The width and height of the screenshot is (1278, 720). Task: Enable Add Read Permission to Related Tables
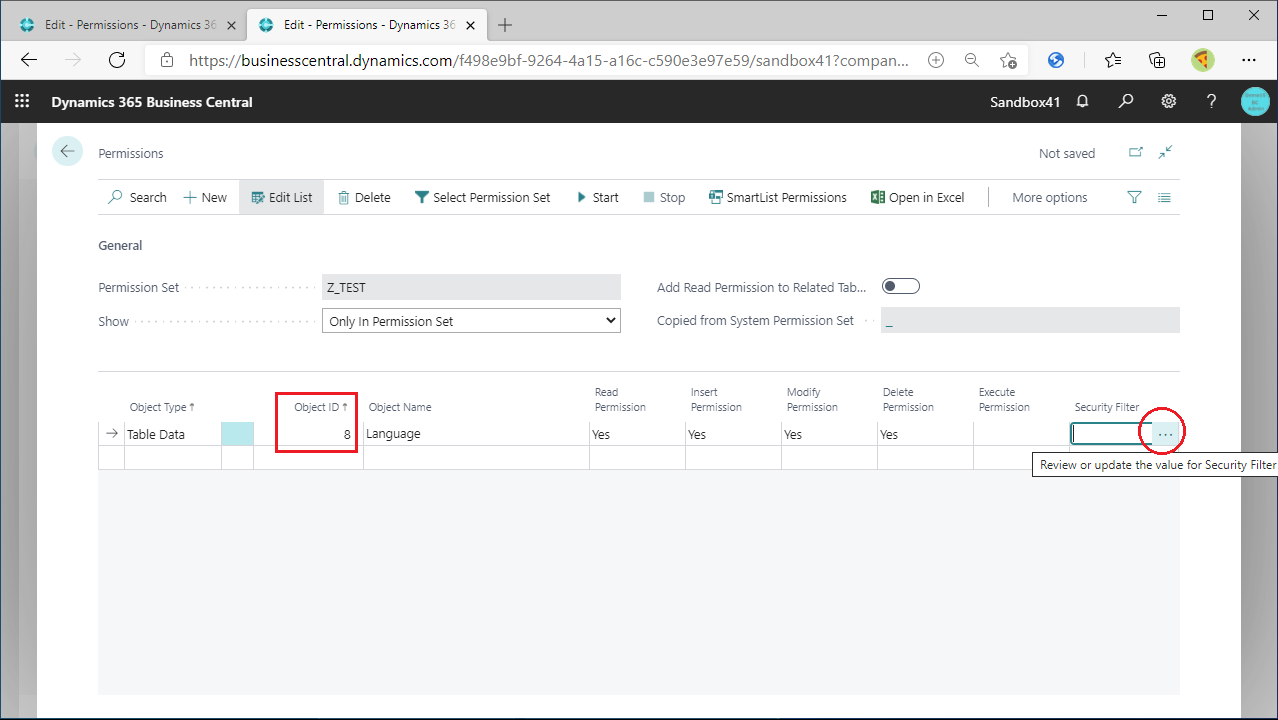[x=900, y=285]
